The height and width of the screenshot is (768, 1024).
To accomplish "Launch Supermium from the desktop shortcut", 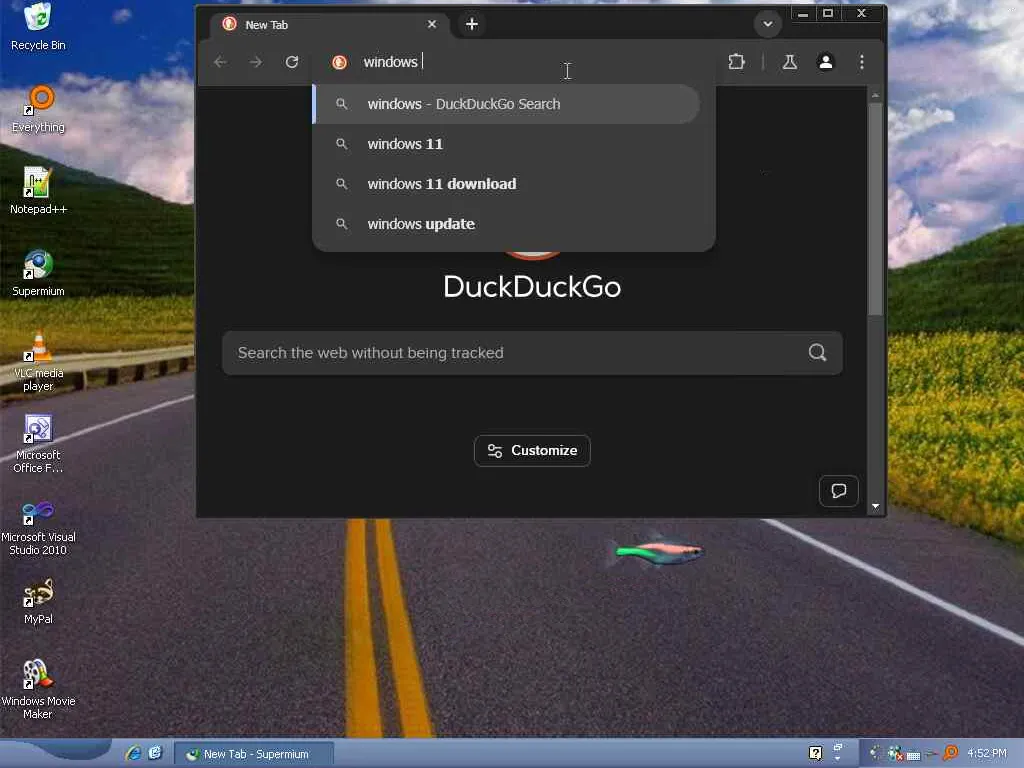I will pos(38,273).
